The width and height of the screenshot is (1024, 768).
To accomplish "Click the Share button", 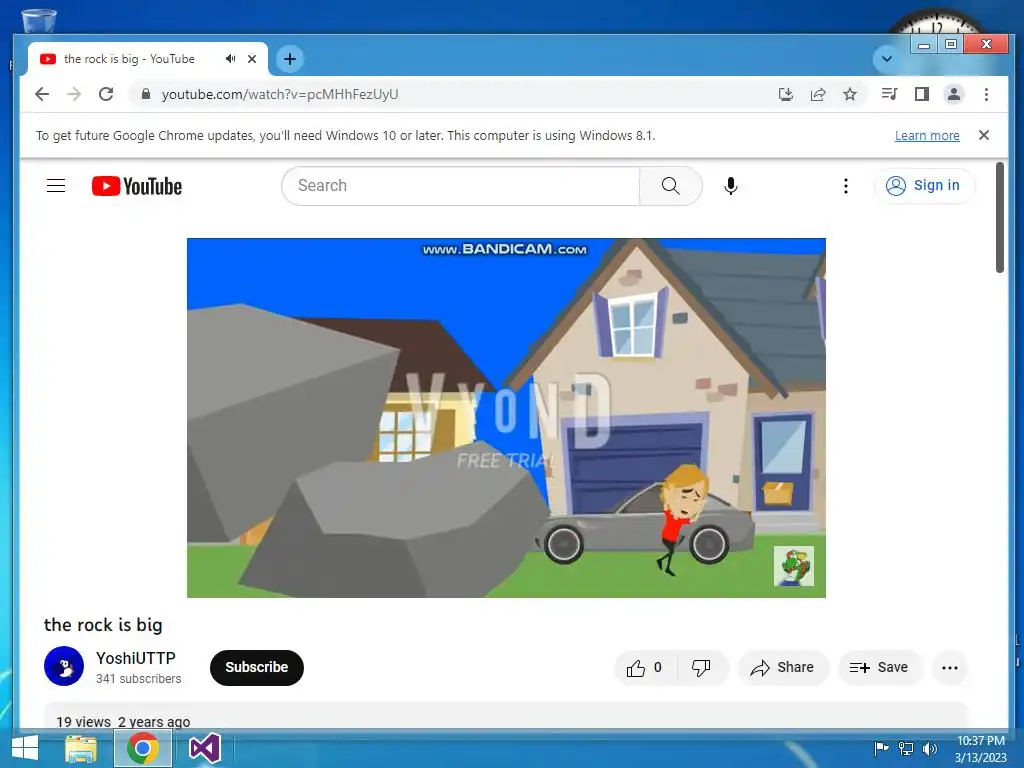I will click(x=782, y=667).
